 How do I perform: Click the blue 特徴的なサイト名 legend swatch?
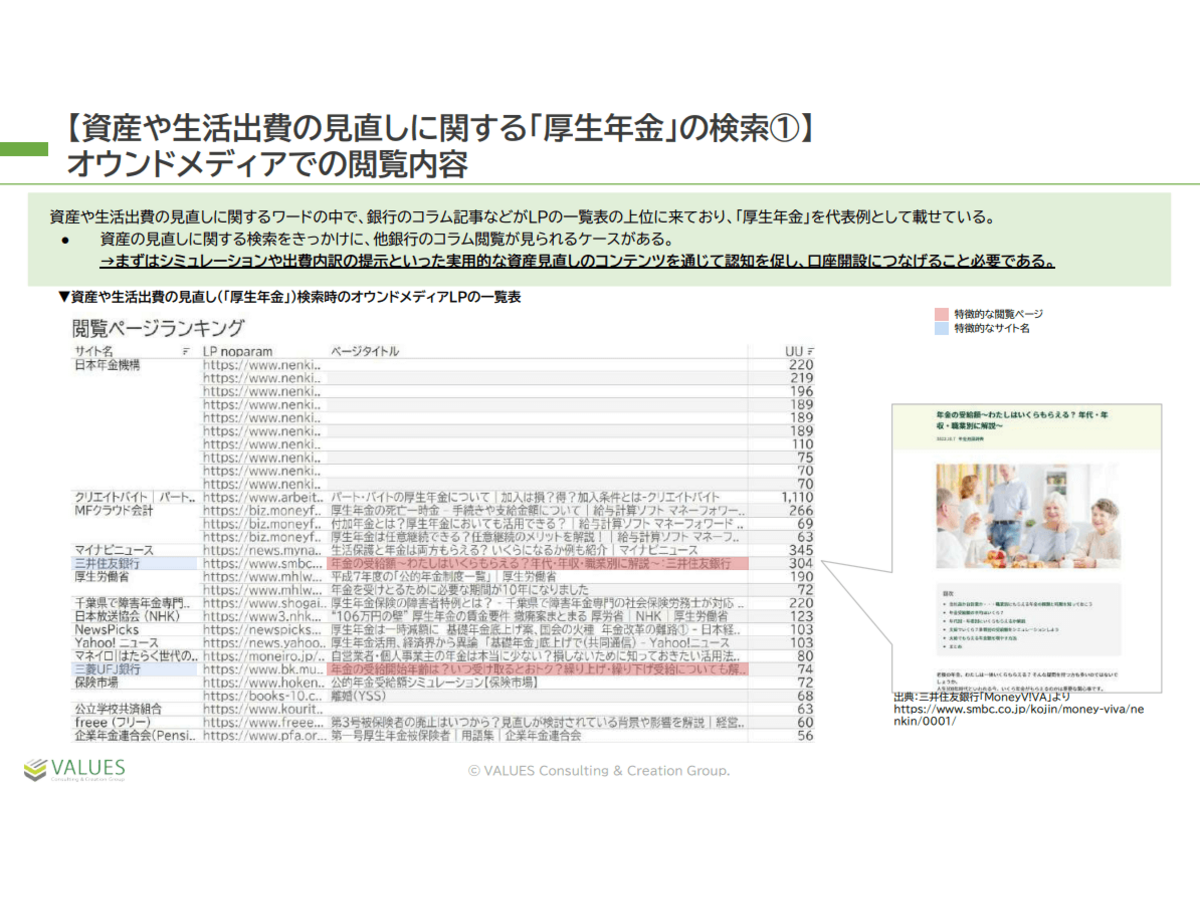pyautogui.click(x=941, y=328)
